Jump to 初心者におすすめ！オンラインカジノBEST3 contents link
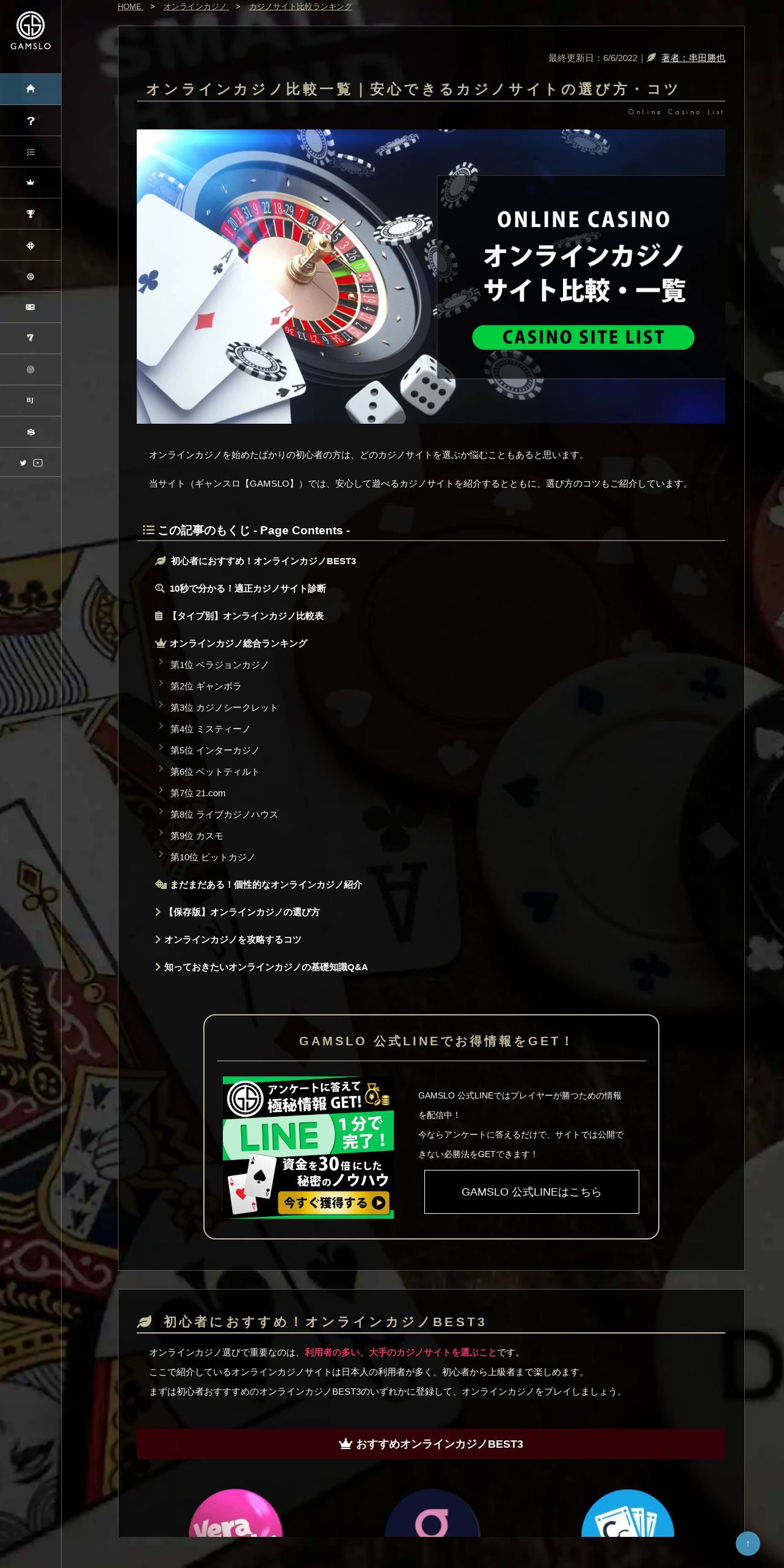The height and width of the screenshot is (1568, 784). 263,561
